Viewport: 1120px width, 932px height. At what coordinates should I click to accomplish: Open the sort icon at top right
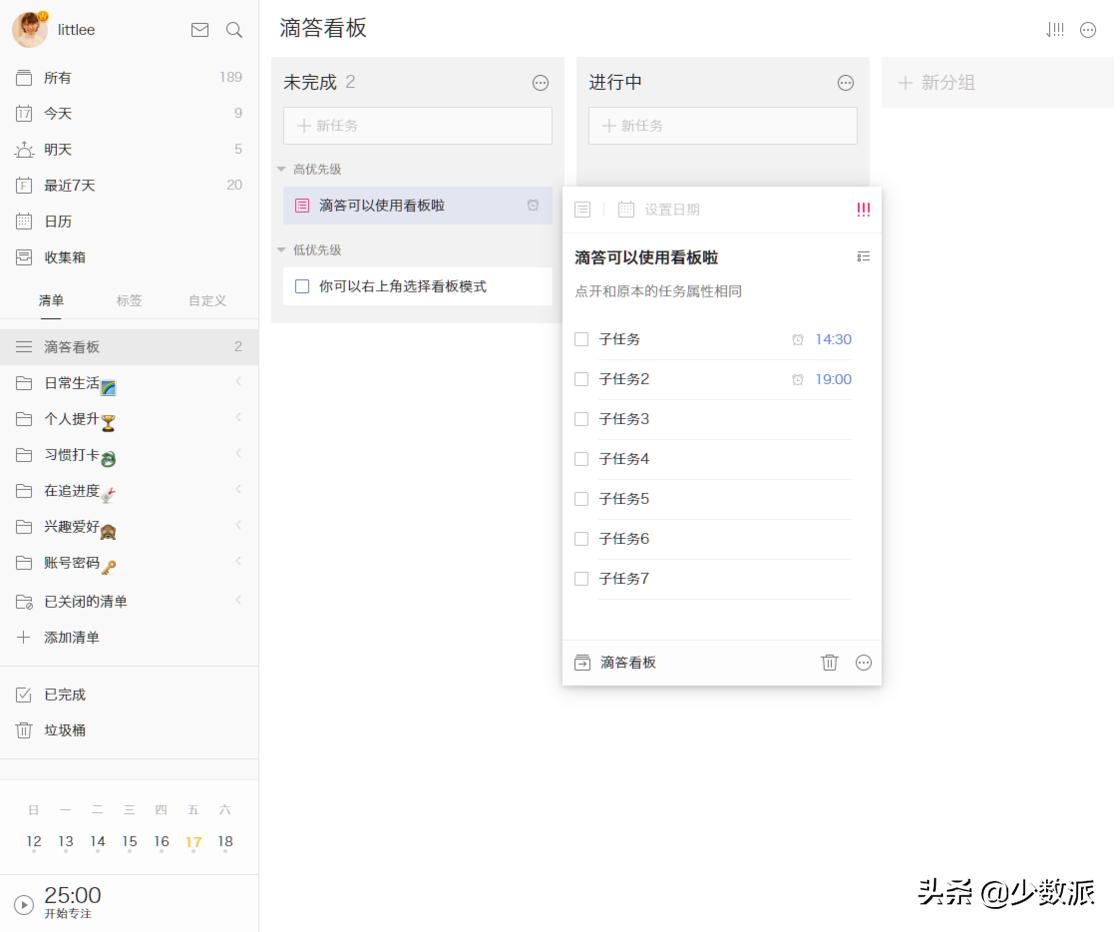point(1054,29)
